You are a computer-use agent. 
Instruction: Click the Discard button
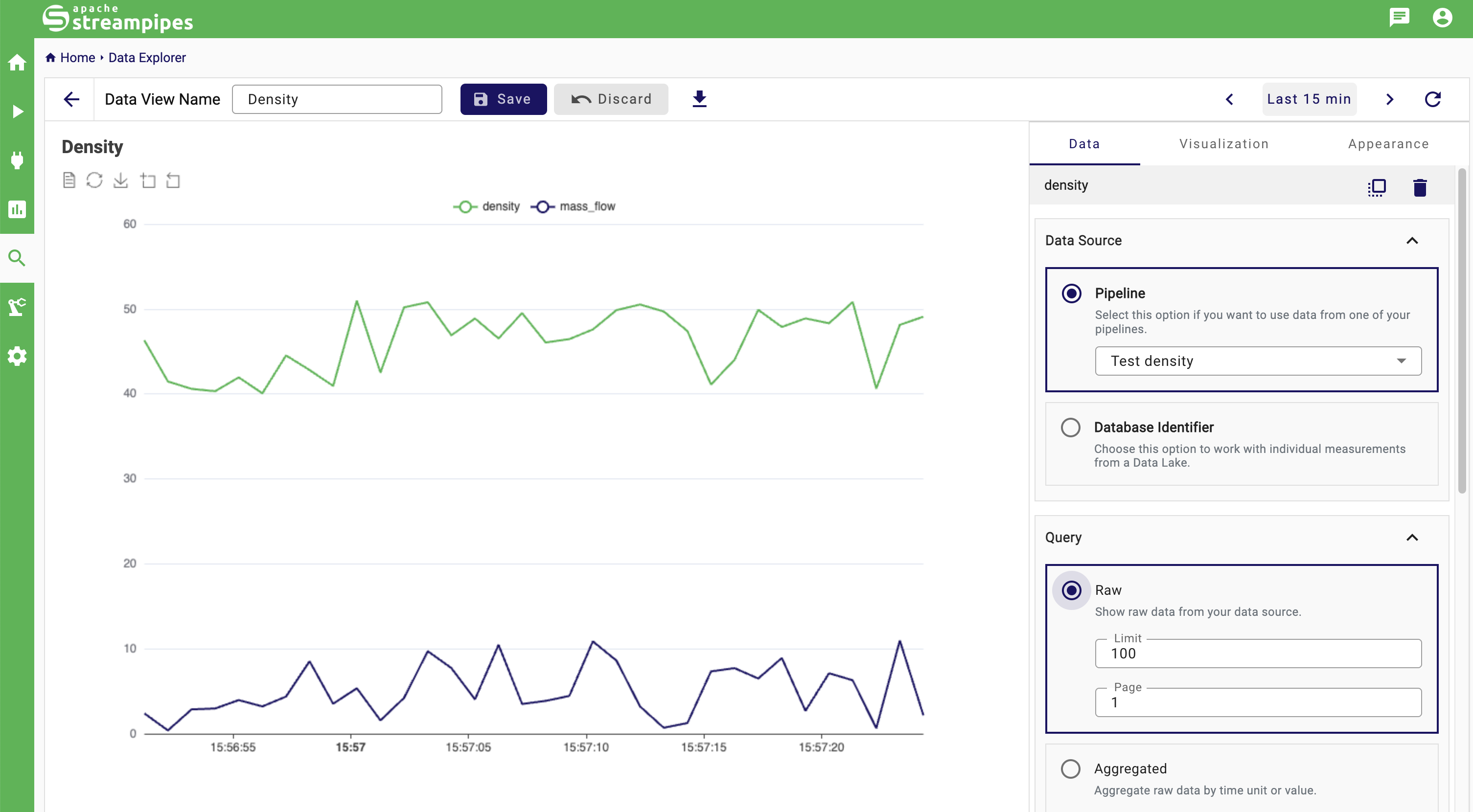click(x=611, y=99)
